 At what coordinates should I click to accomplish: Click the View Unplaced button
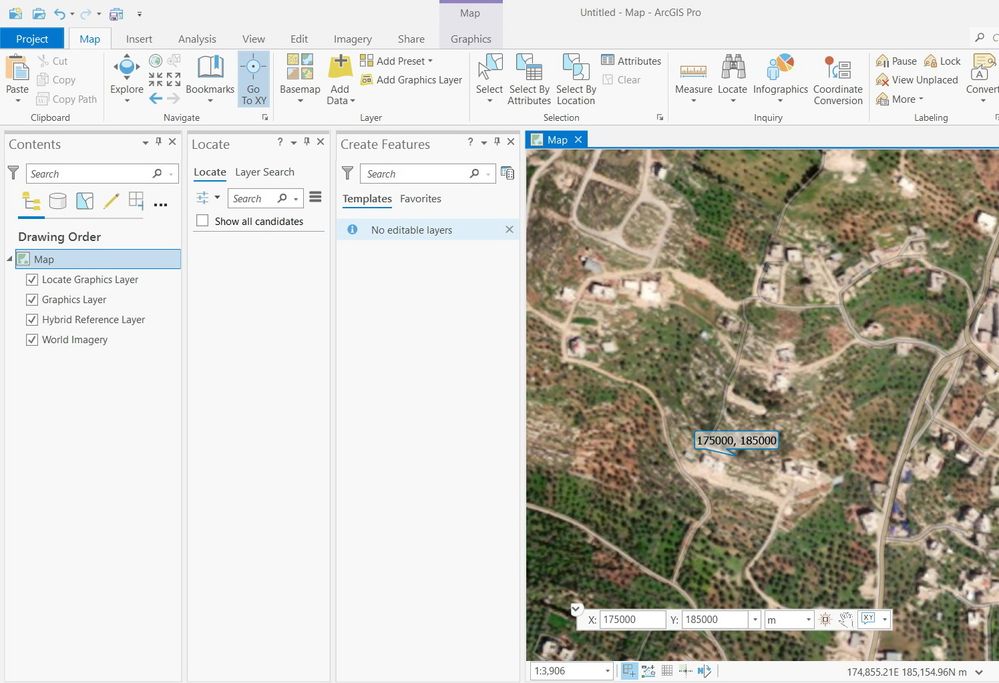point(917,80)
